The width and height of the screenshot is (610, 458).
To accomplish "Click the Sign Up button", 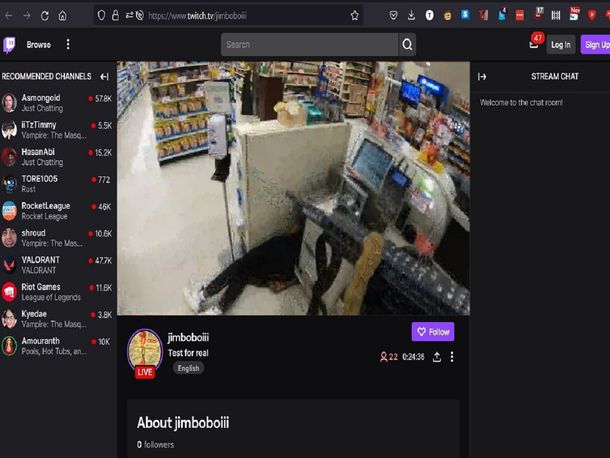I will (x=596, y=45).
